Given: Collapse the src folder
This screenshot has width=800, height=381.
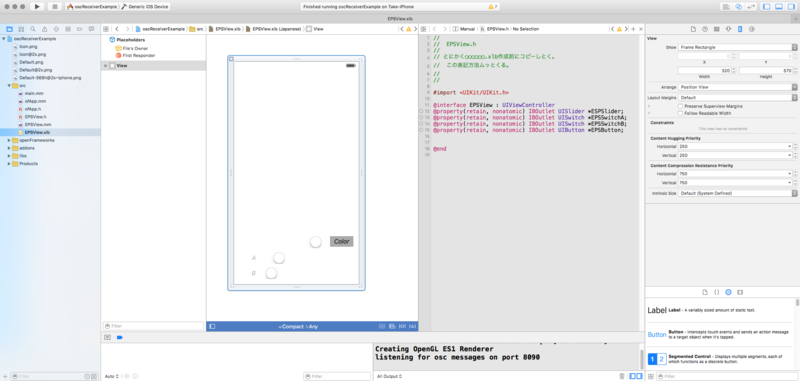Looking at the screenshot, I should 9,86.
